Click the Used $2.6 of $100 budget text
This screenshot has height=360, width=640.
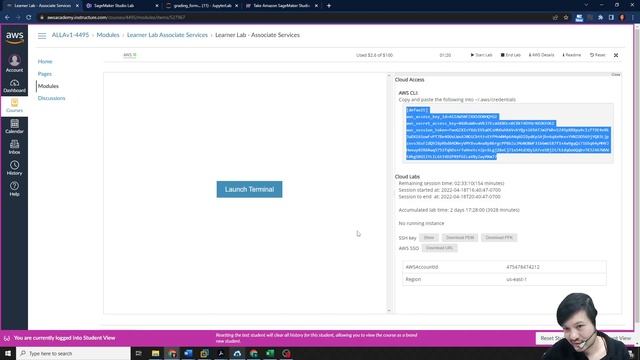(x=374, y=55)
